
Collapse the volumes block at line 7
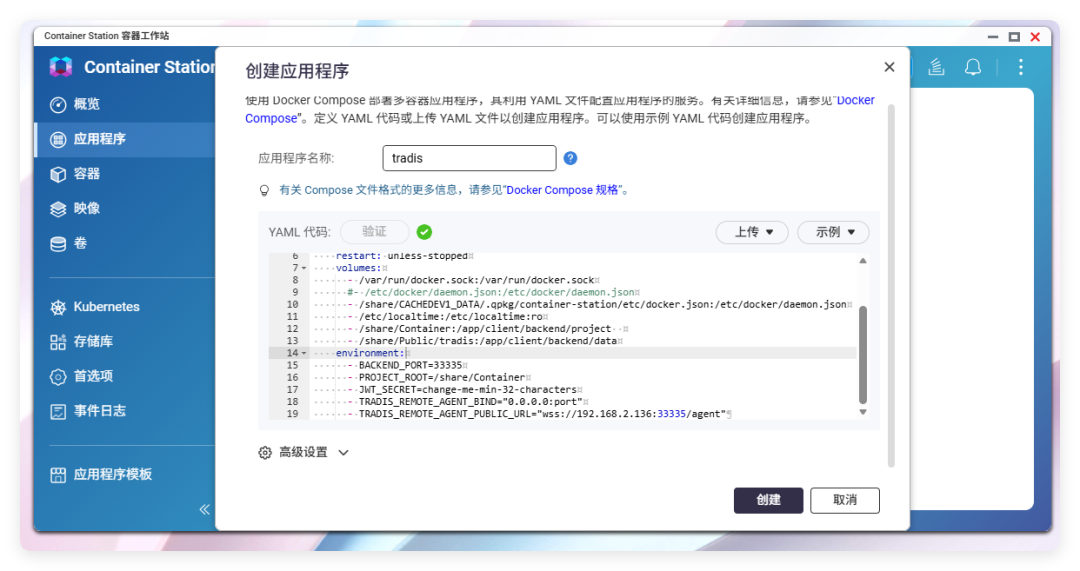click(304, 269)
